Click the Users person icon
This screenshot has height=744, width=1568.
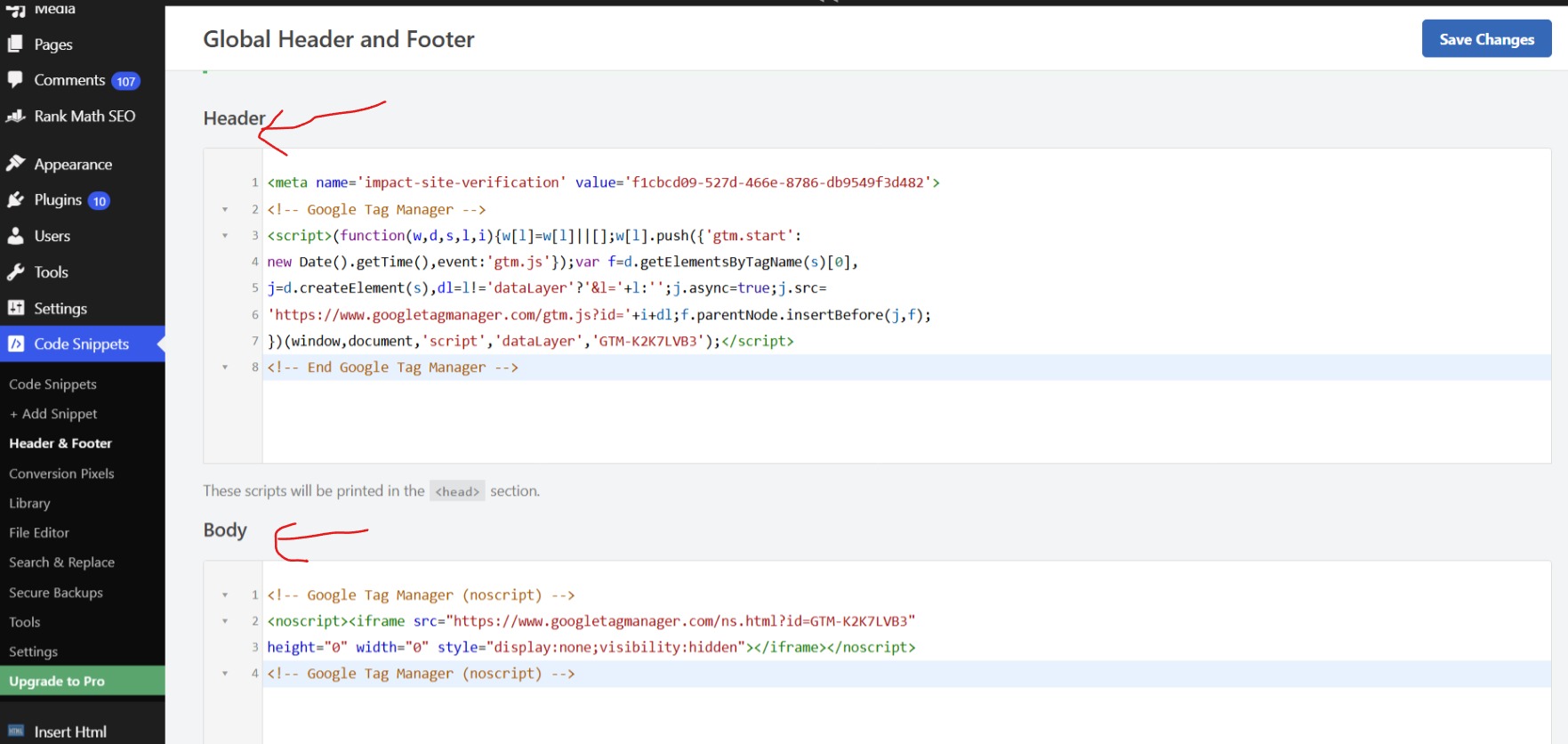(x=15, y=236)
